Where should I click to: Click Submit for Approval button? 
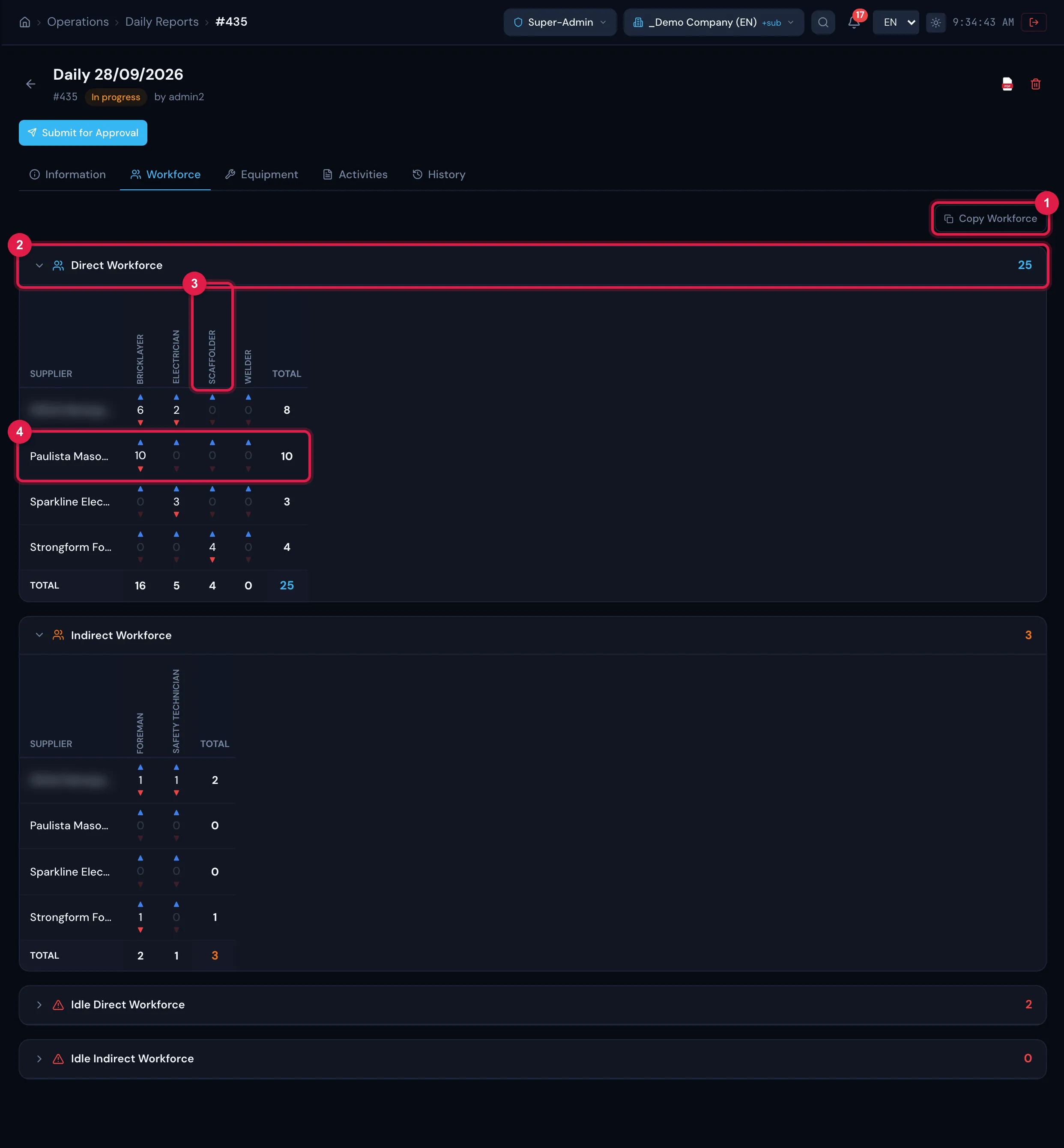83,133
